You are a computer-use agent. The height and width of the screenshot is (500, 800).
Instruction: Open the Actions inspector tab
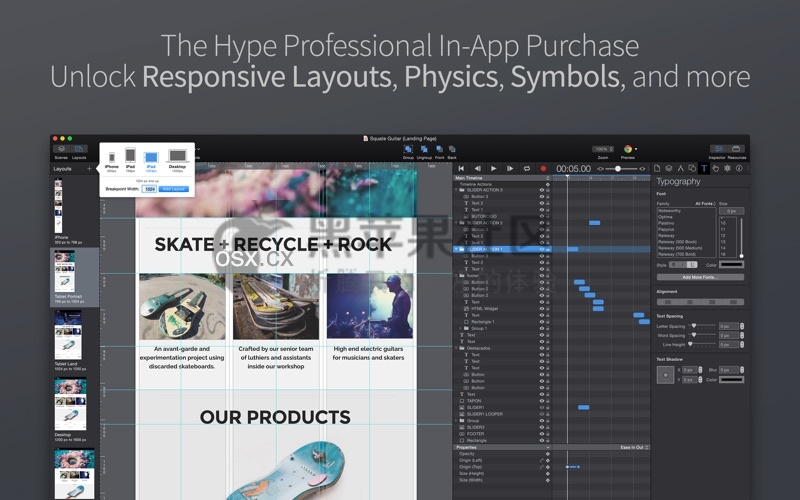tap(716, 168)
